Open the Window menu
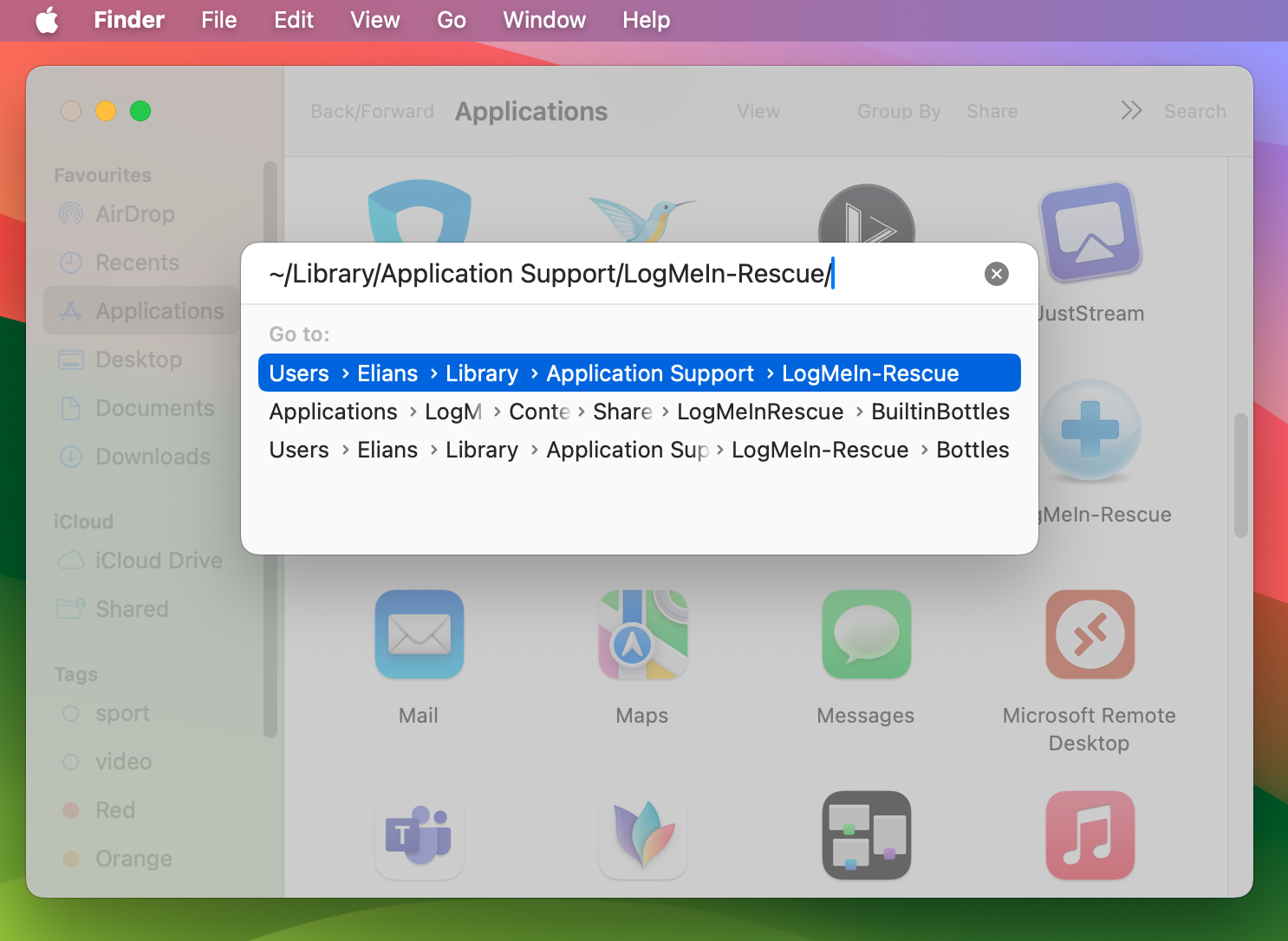The height and width of the screenshot is (941, 1288). (544, 20)
